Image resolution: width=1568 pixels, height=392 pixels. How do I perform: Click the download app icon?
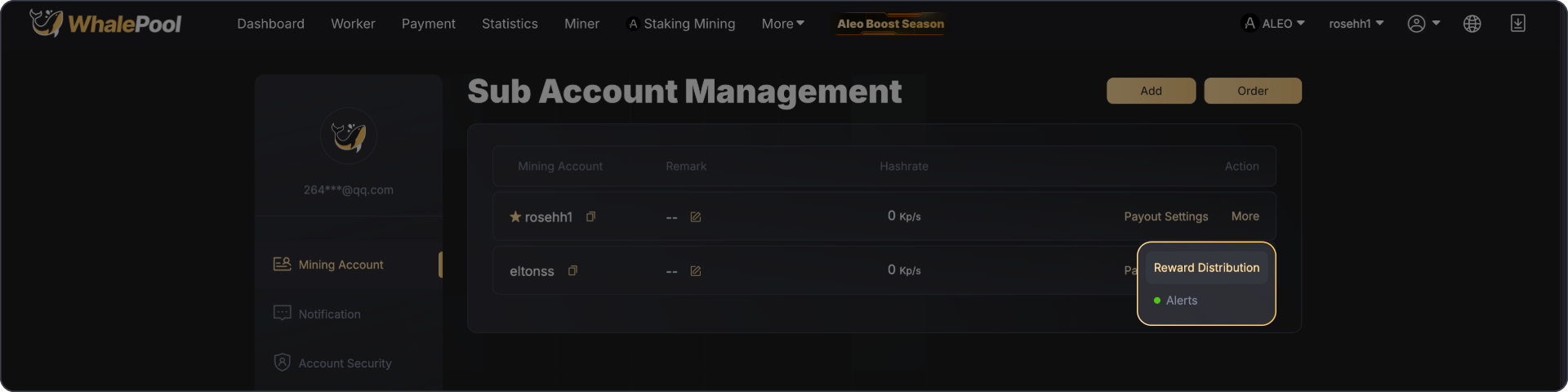click(1517, 24)
